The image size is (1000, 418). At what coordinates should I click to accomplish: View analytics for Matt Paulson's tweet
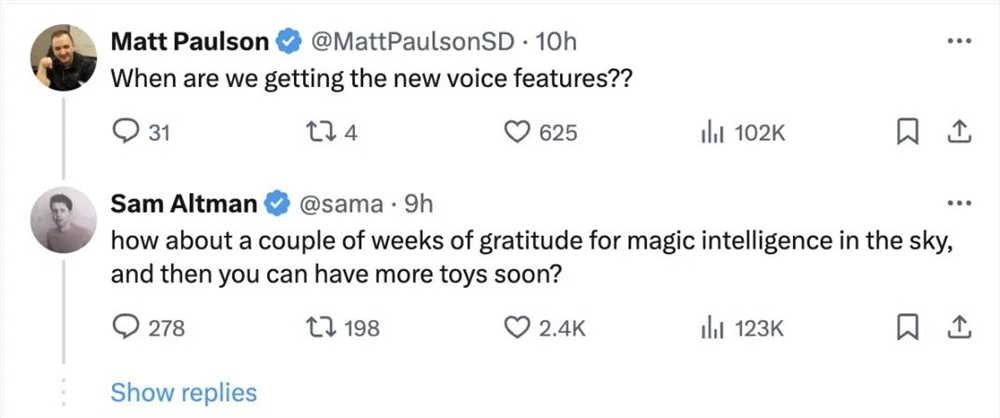(709, 131)
